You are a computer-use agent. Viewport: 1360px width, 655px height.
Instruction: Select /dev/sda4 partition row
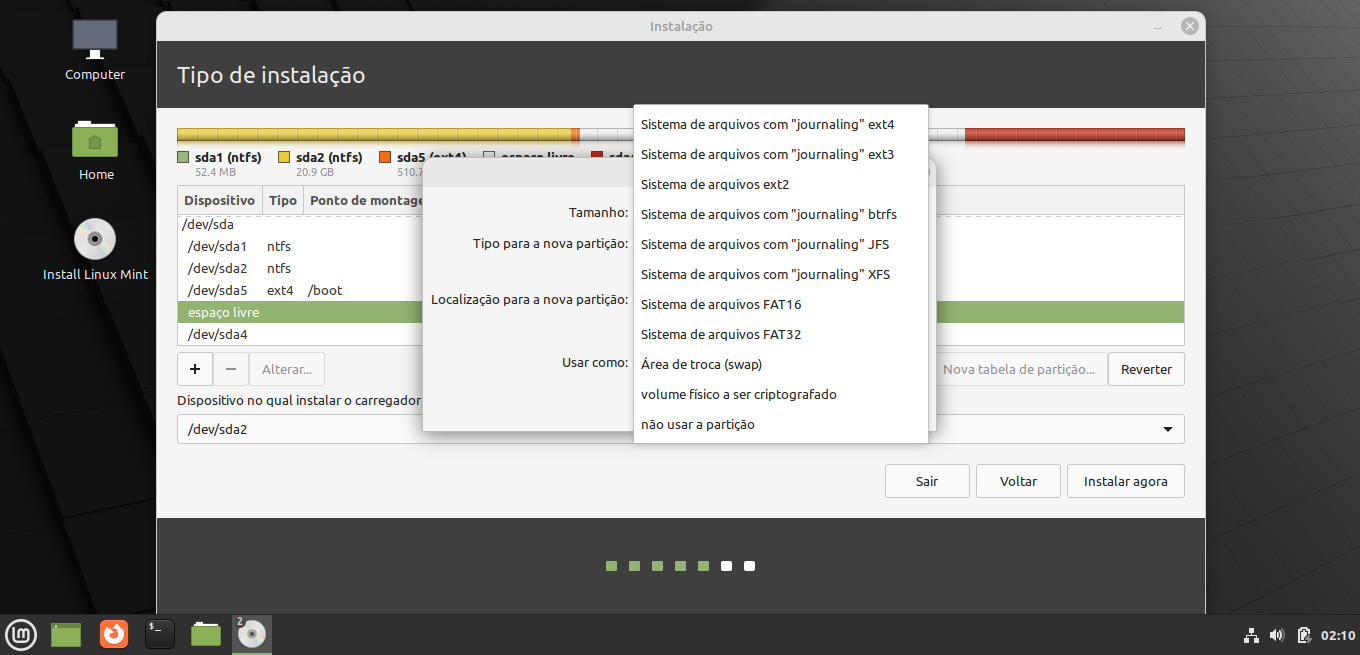coord(300,334)
